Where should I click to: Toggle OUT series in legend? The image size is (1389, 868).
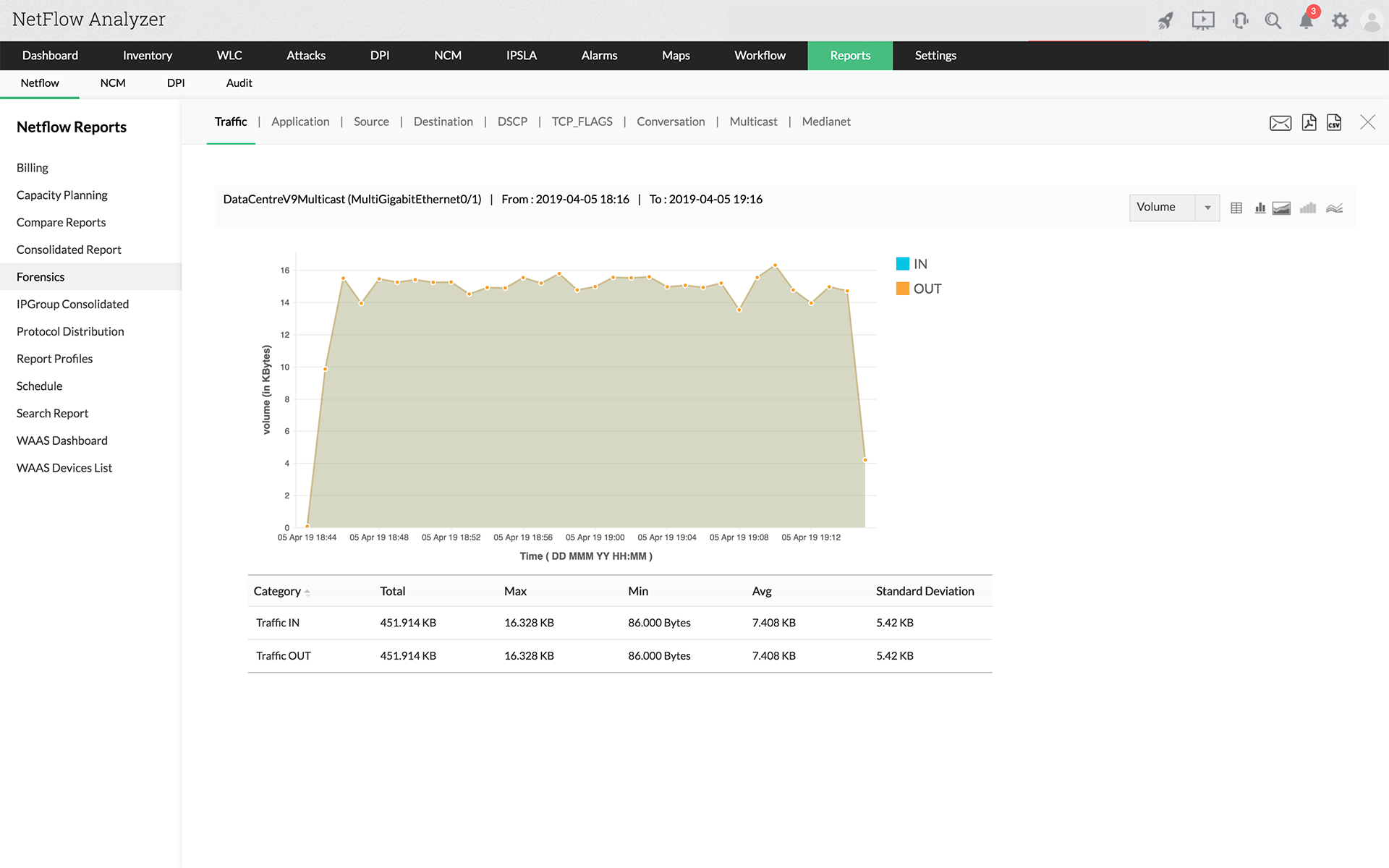coord(919,289)
